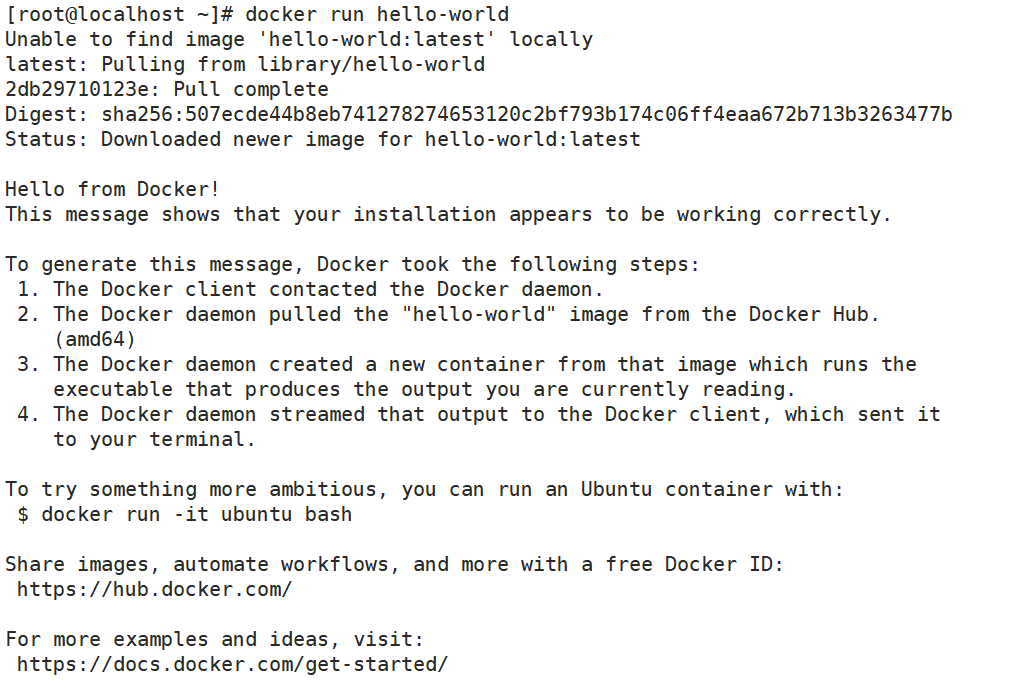1036x691 pixels.
Task: Click the 'docker run hello-world' command text
Action: pos(377,14)
